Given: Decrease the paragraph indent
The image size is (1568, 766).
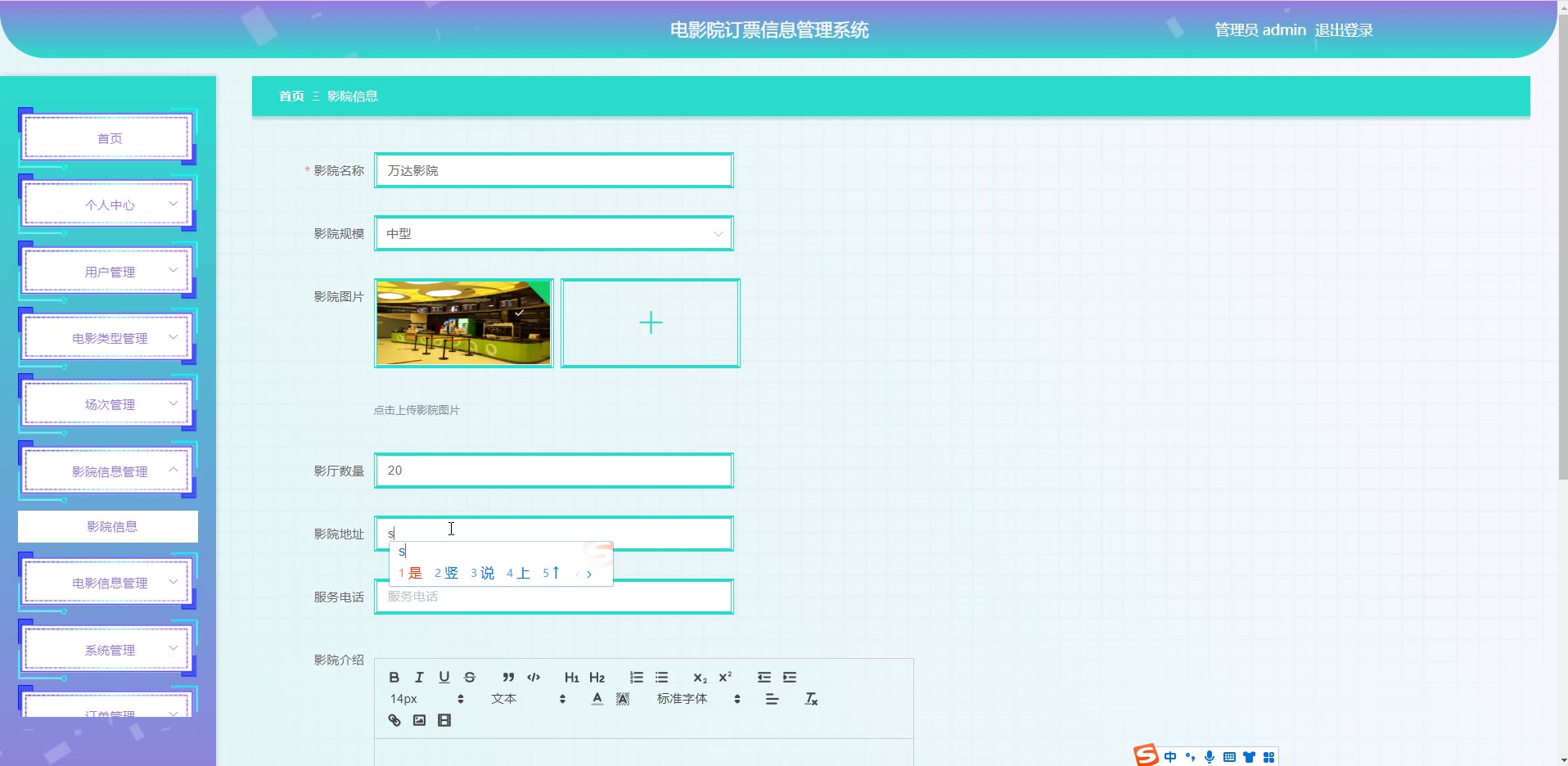Looking at the screenshot, I should point(764,678).
